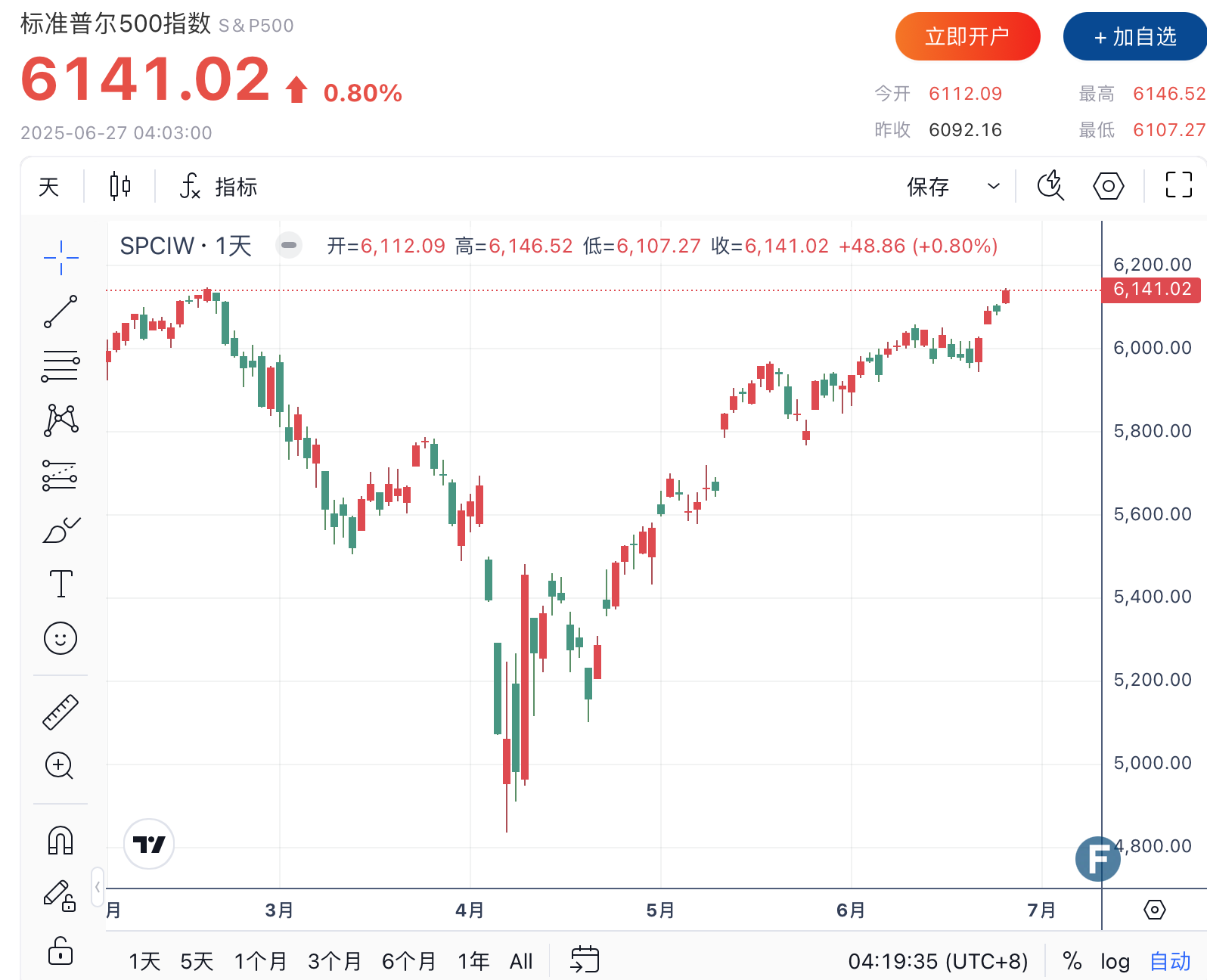The height and width of the screenshot is (980, 1207).
Task: Switch range to 3个月
Action: [x=334, y=961]
